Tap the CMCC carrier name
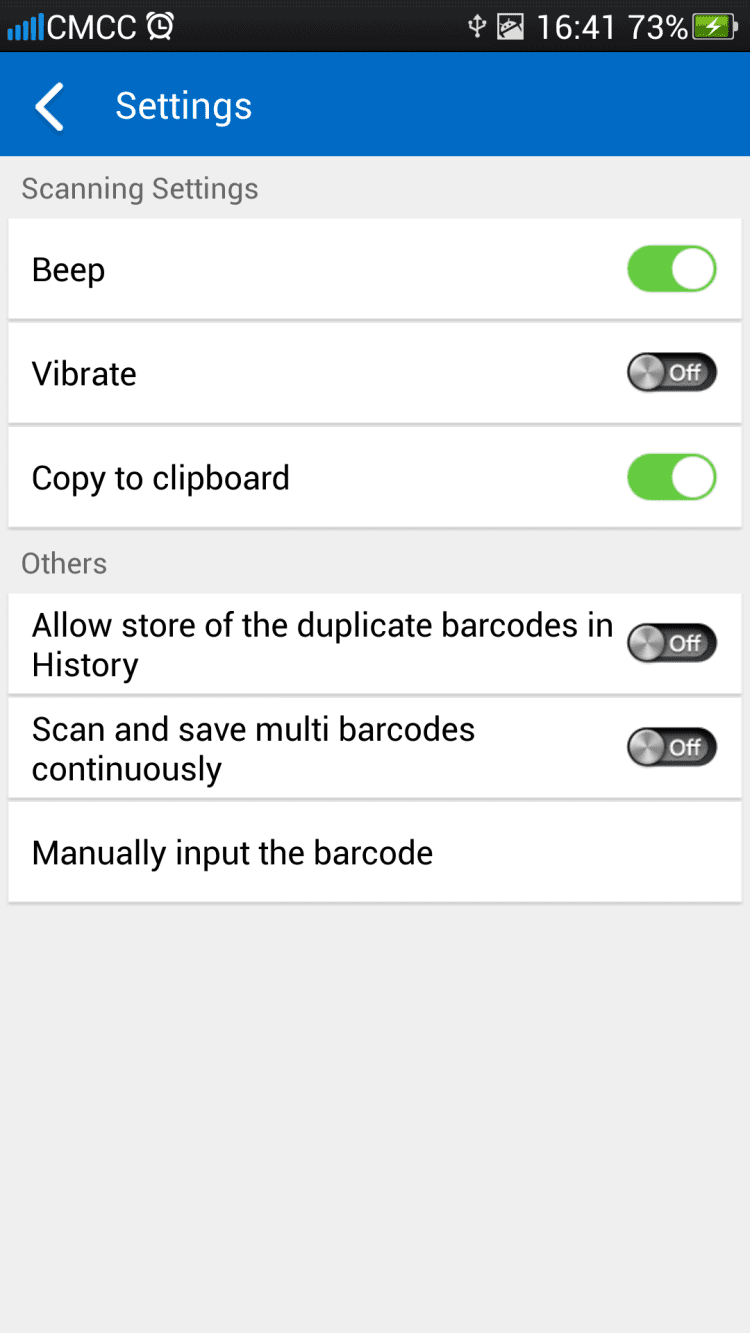Image resolution: width=750 pixels, height=1333 pixels. coord(91,27)
